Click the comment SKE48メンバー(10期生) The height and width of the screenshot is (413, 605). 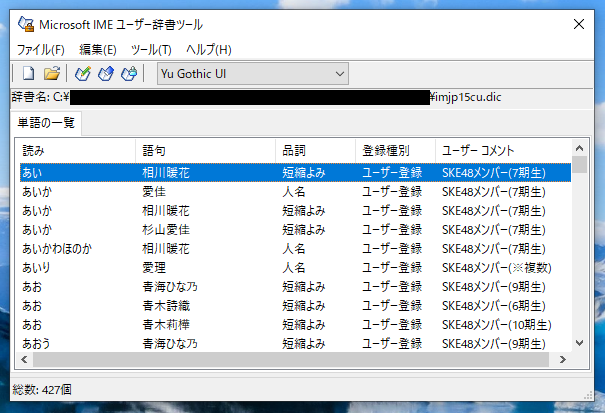point(497,325)
